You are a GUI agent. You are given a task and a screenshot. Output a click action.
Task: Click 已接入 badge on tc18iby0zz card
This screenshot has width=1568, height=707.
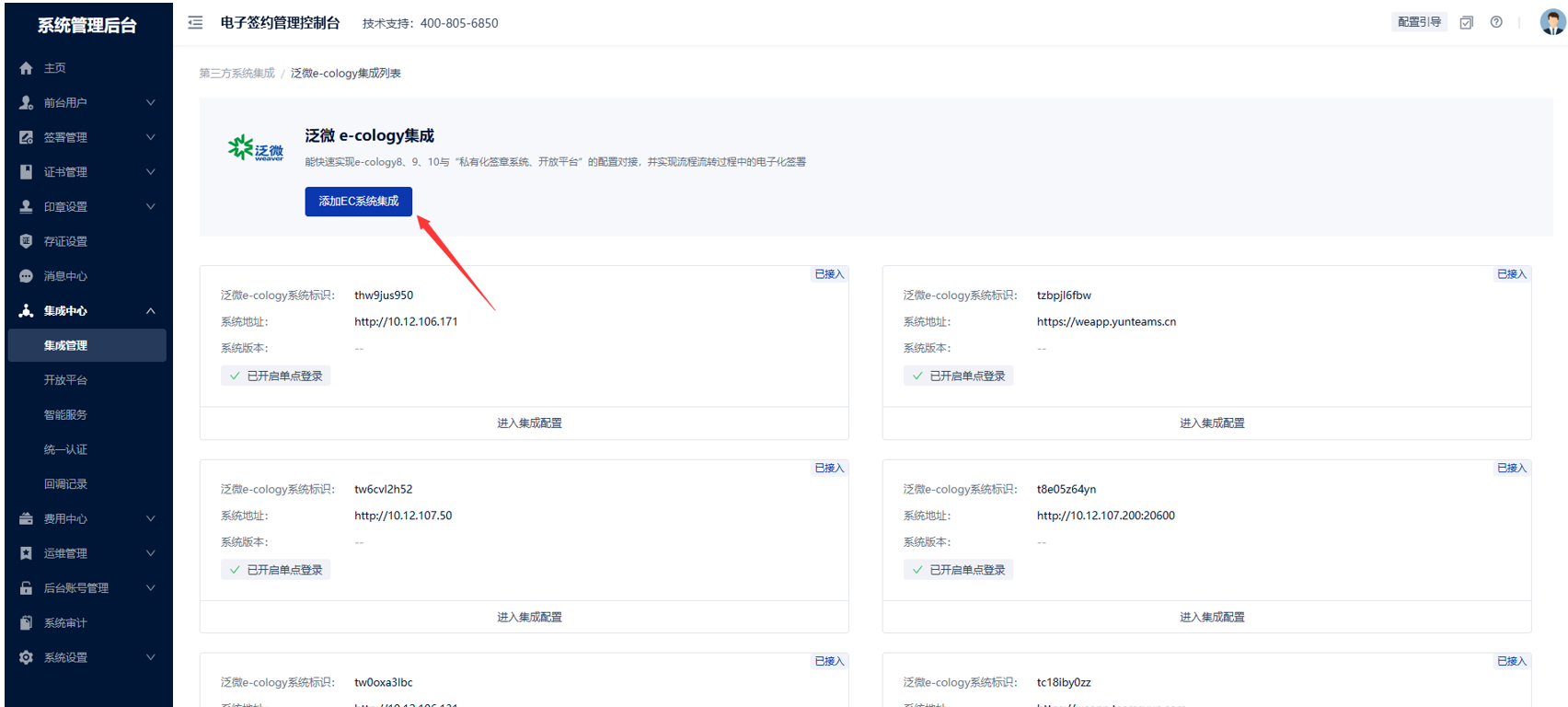point(1512,661)
